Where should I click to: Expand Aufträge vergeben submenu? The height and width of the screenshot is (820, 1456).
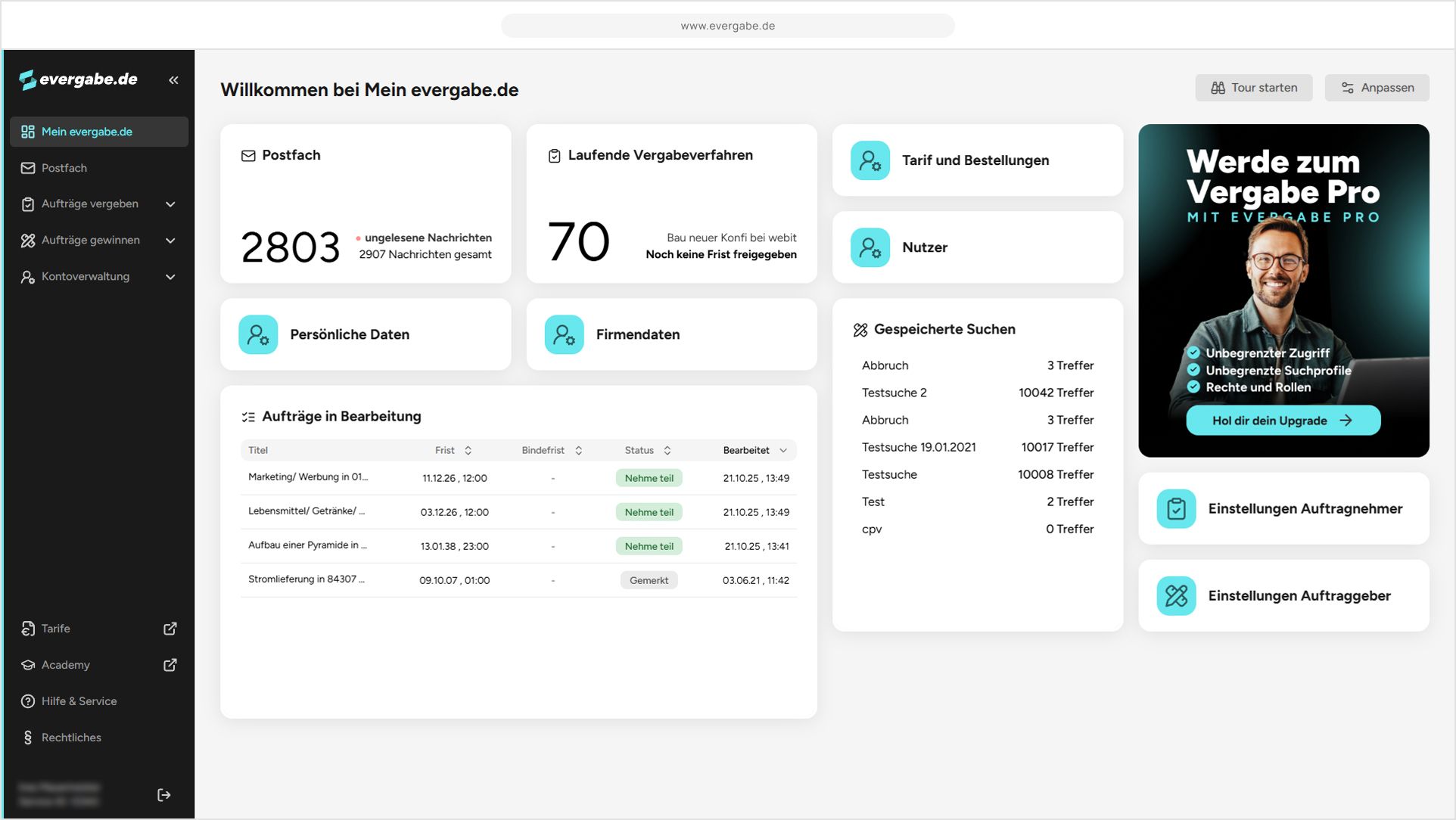pyautogui.click(x=170, y=204)
